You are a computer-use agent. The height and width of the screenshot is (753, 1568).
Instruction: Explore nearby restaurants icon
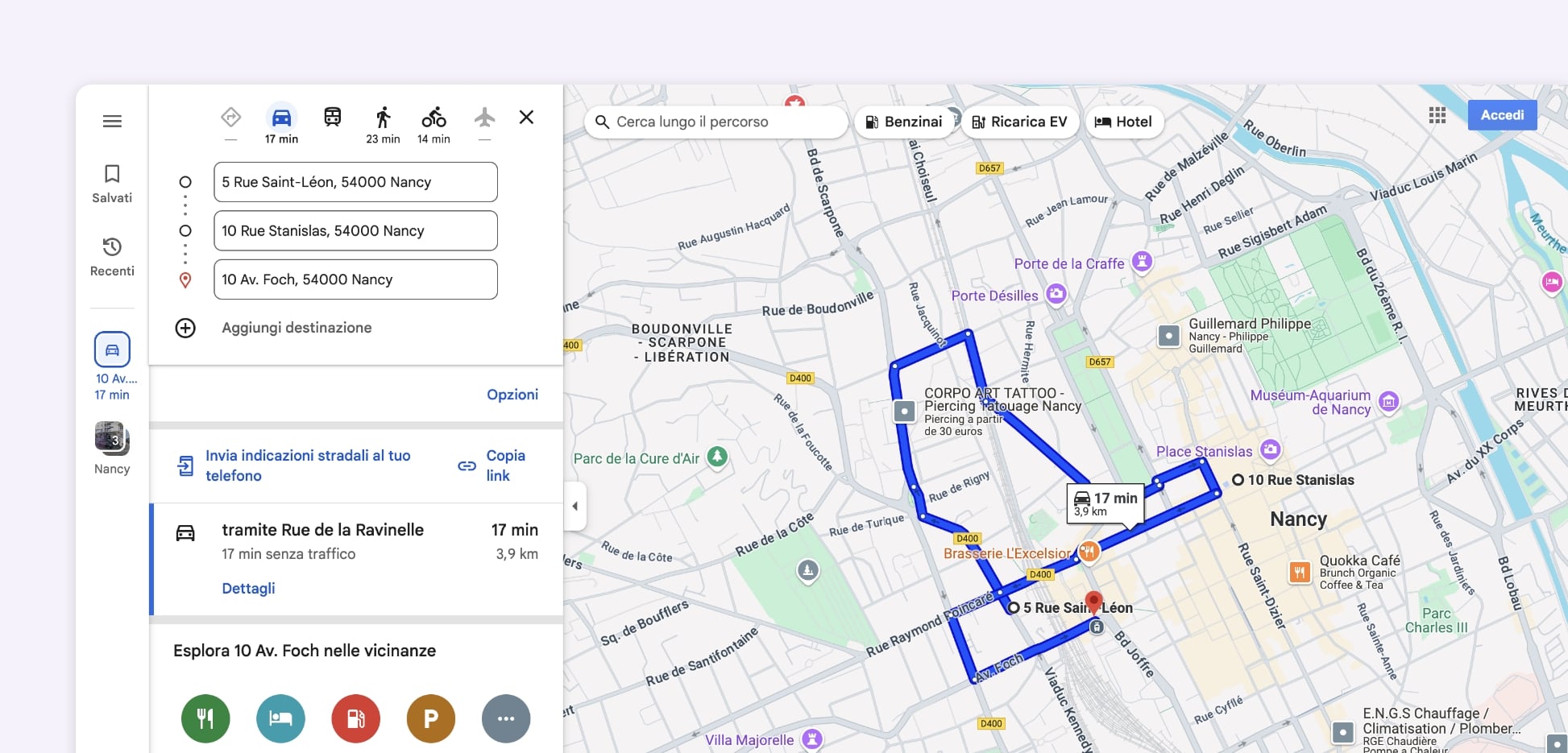[x=205, y=718]
